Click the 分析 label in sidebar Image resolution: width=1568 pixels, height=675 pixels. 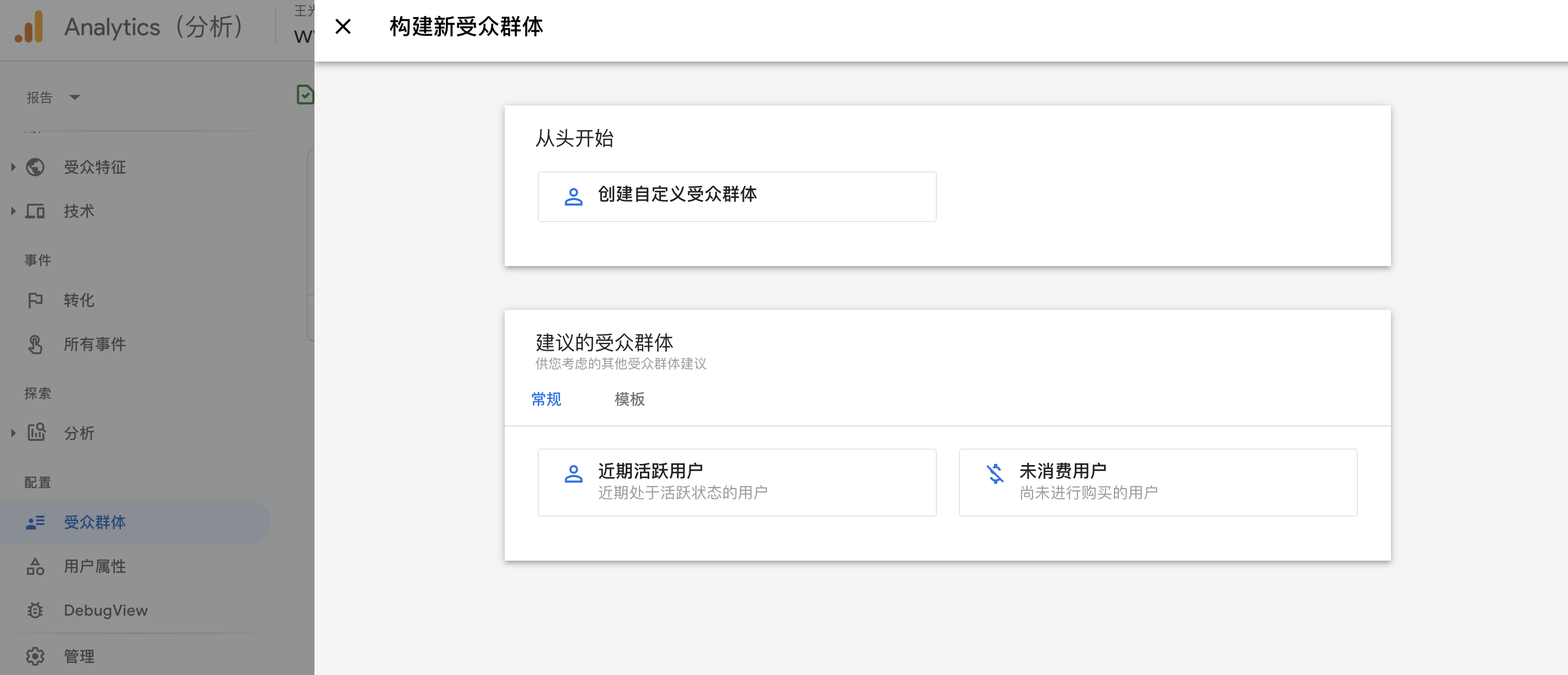pos(79,433)
